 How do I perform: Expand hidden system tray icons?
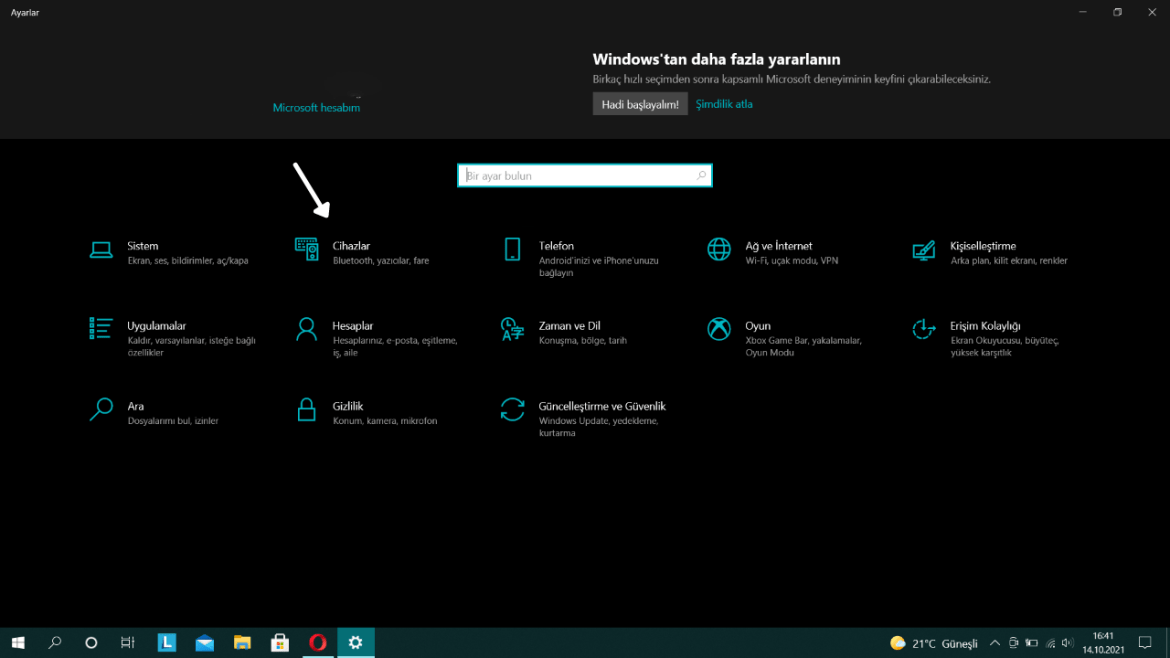[994, 643]
